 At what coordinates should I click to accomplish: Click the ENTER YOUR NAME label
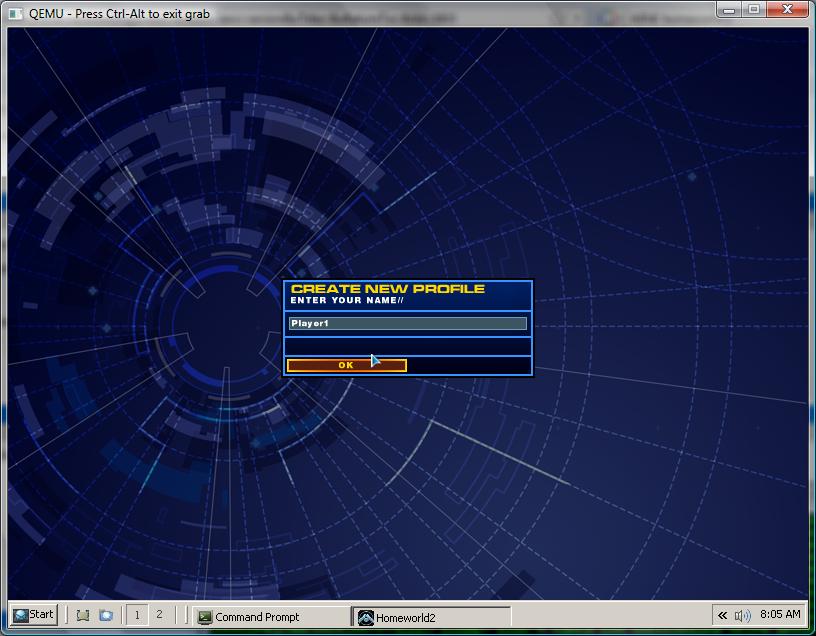[x=346, y=300]
